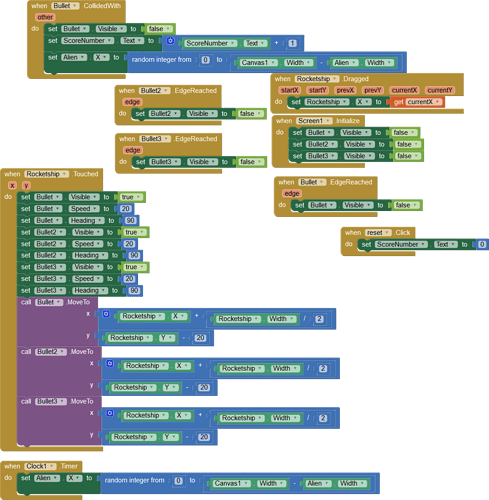This screenshot has width=489, height=500.
Task: Edit number 0 in reset.Click block
Action: (x=482, y=244)
